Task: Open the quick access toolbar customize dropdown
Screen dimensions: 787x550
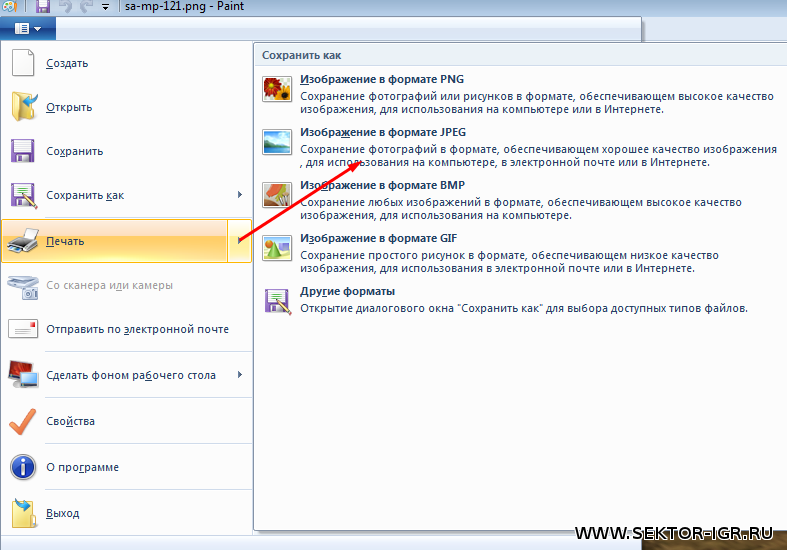Action: tap(105, 7)
